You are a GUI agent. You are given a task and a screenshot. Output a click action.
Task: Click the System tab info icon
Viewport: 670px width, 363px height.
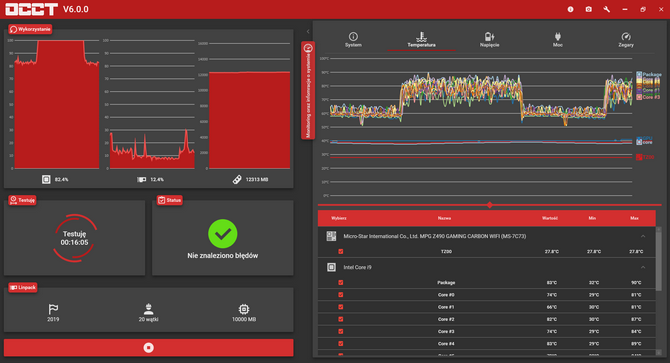click(x=353, y=36)
